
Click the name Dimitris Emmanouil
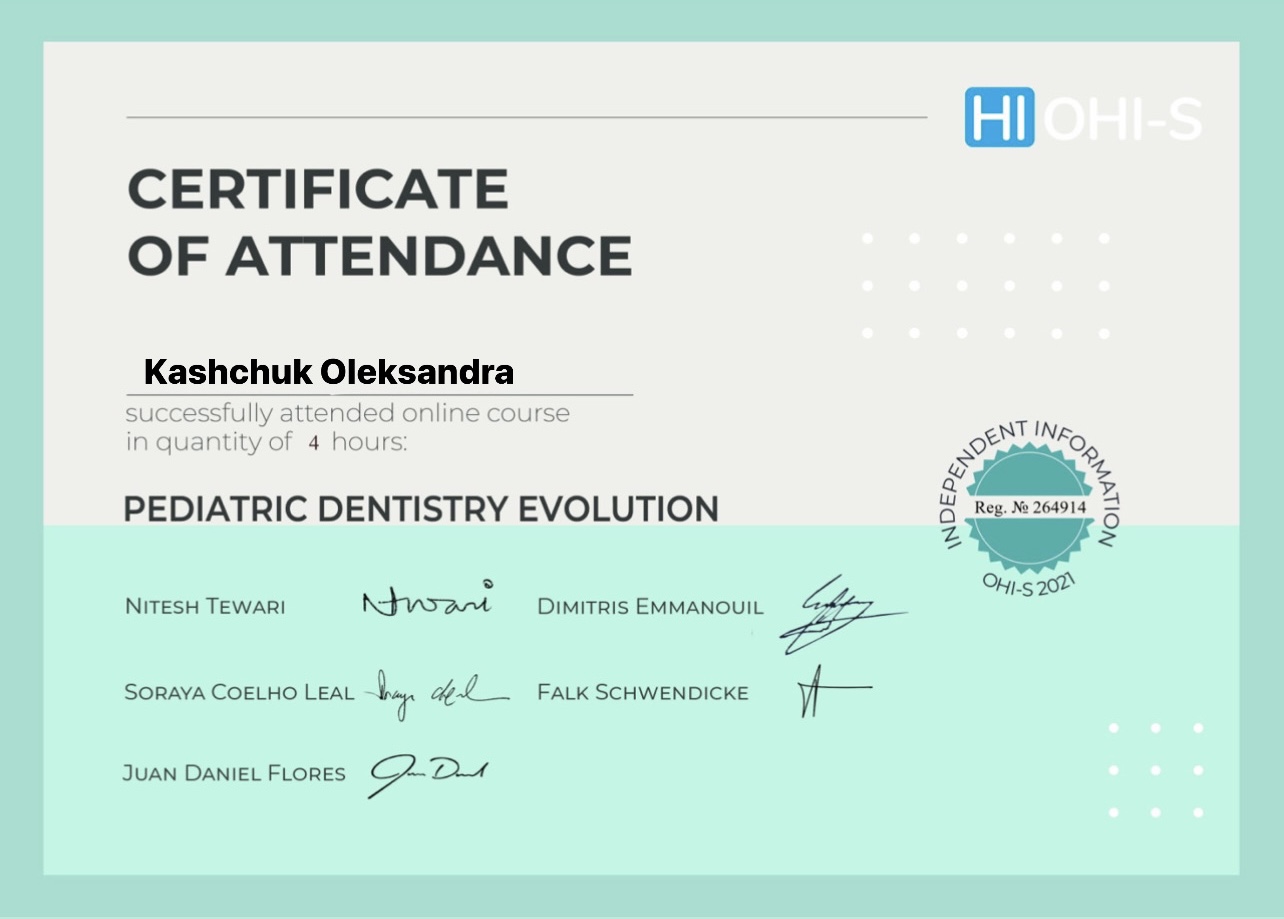pyautogui.click(x=650, y=606)
